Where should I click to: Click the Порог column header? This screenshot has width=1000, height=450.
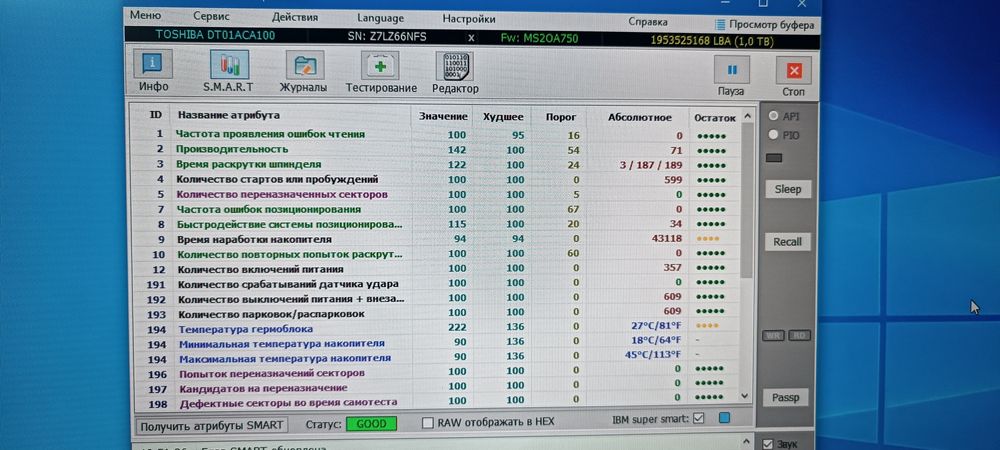click(562, 117)
